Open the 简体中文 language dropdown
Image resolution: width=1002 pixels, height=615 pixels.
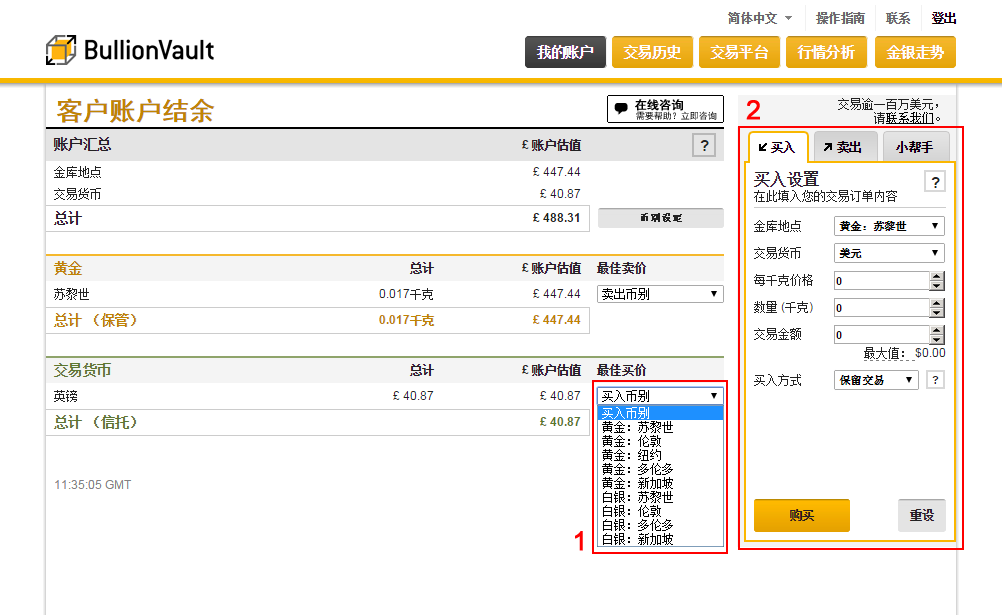[x=759, y=18]
